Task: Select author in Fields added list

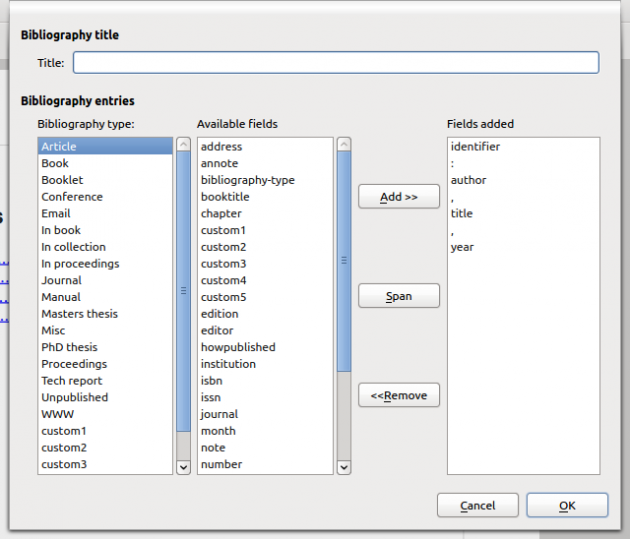Action: click(x=469, y=180)
